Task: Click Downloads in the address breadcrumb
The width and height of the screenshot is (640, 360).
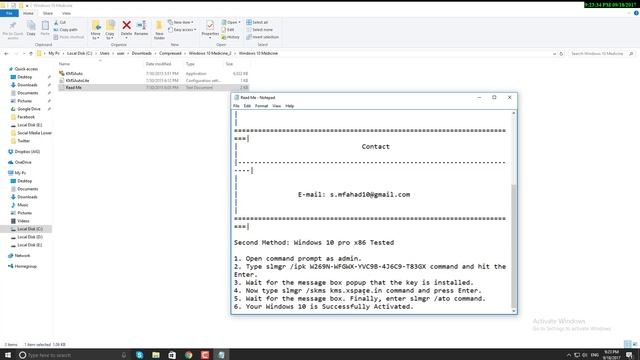Action: tap(142, 53)
